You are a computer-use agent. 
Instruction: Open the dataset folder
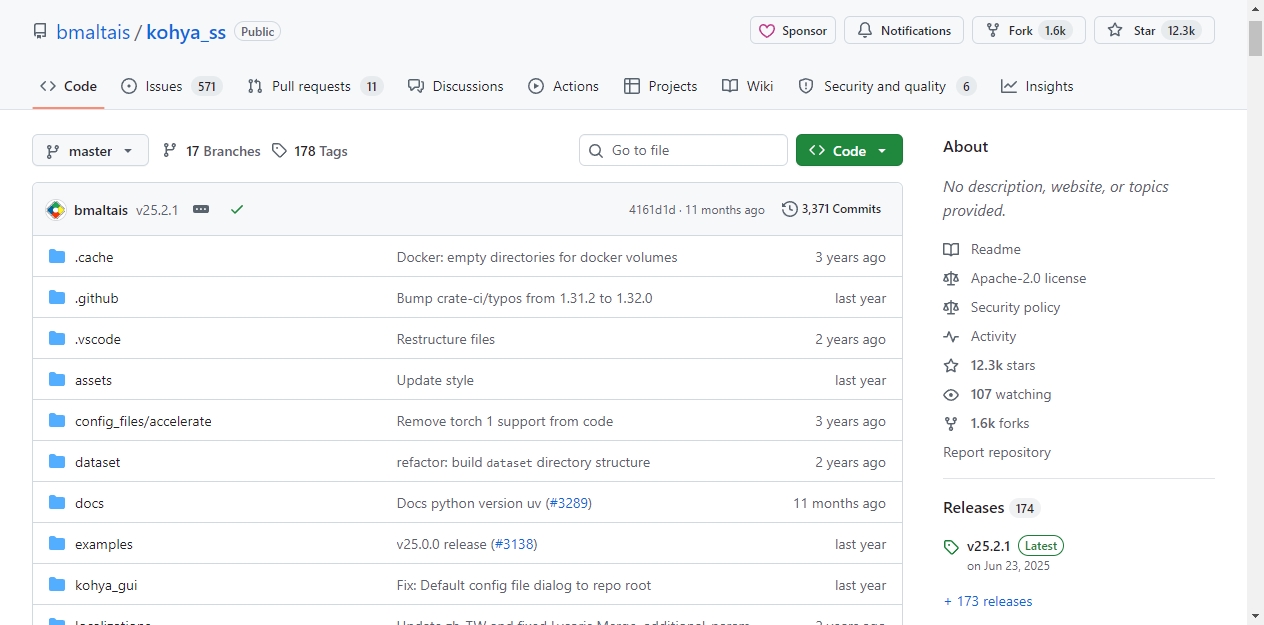(97, 462)
